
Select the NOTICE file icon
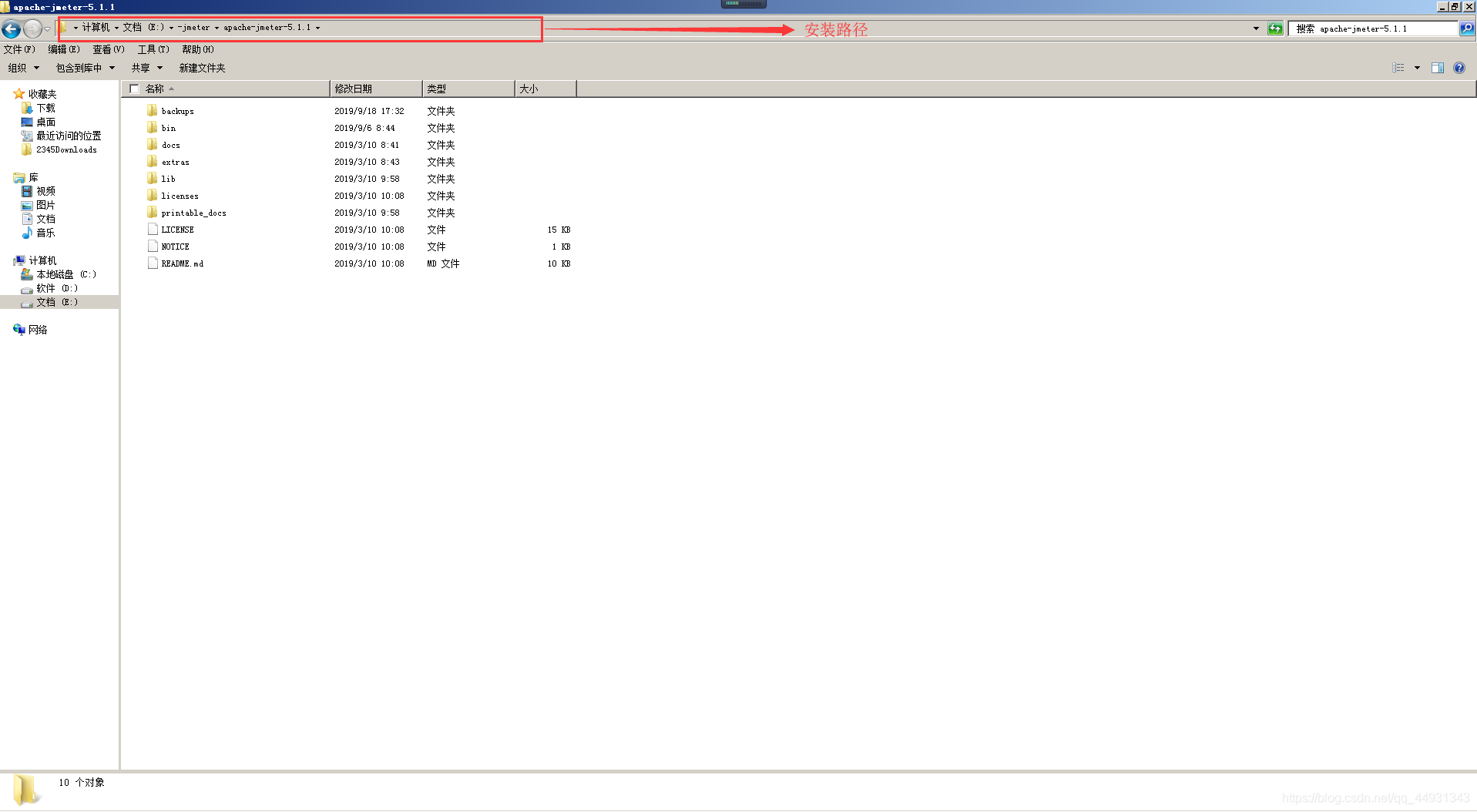(153, 246)
